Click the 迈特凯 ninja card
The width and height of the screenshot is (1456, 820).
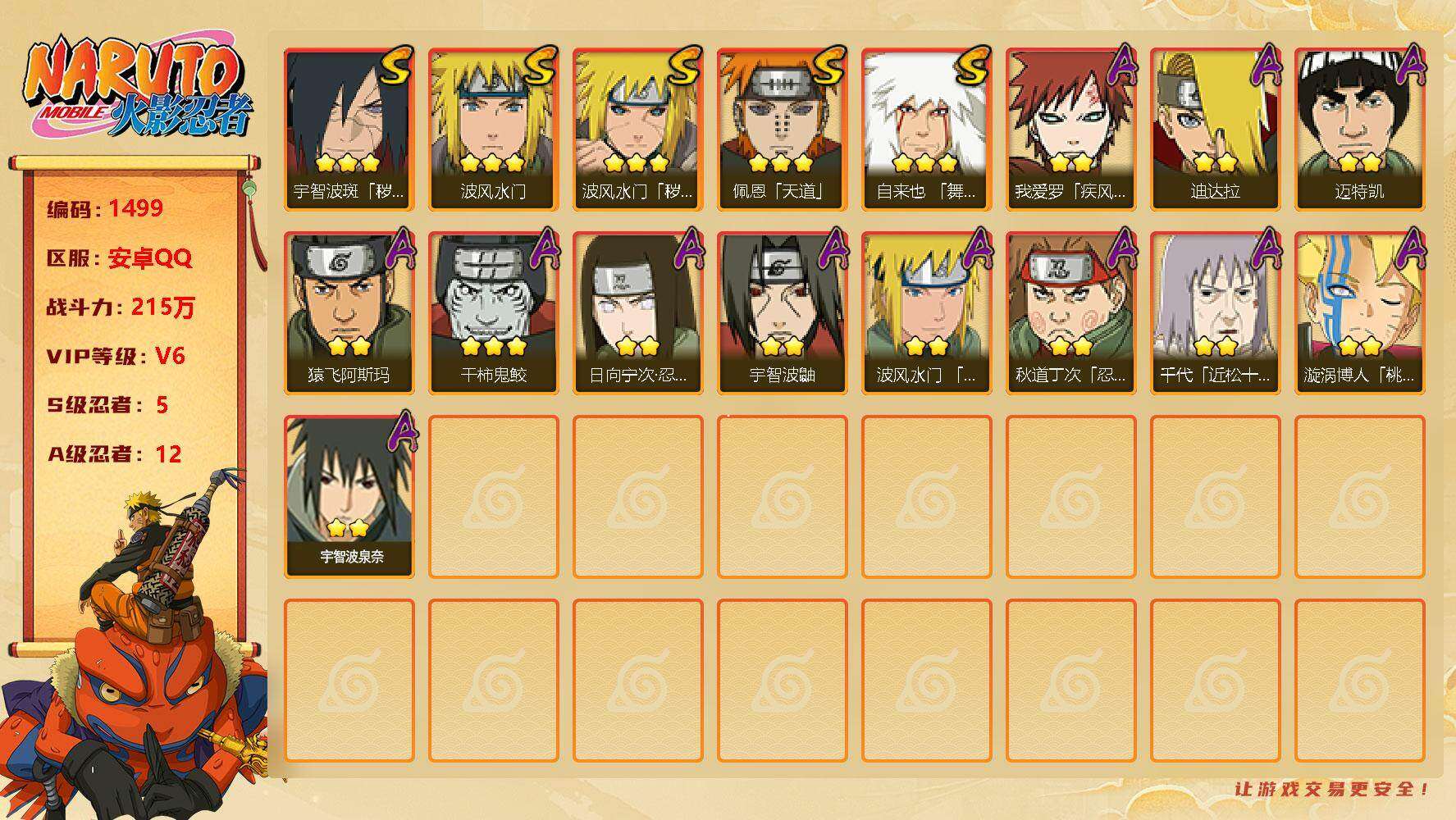click(x=1359, y=129)
